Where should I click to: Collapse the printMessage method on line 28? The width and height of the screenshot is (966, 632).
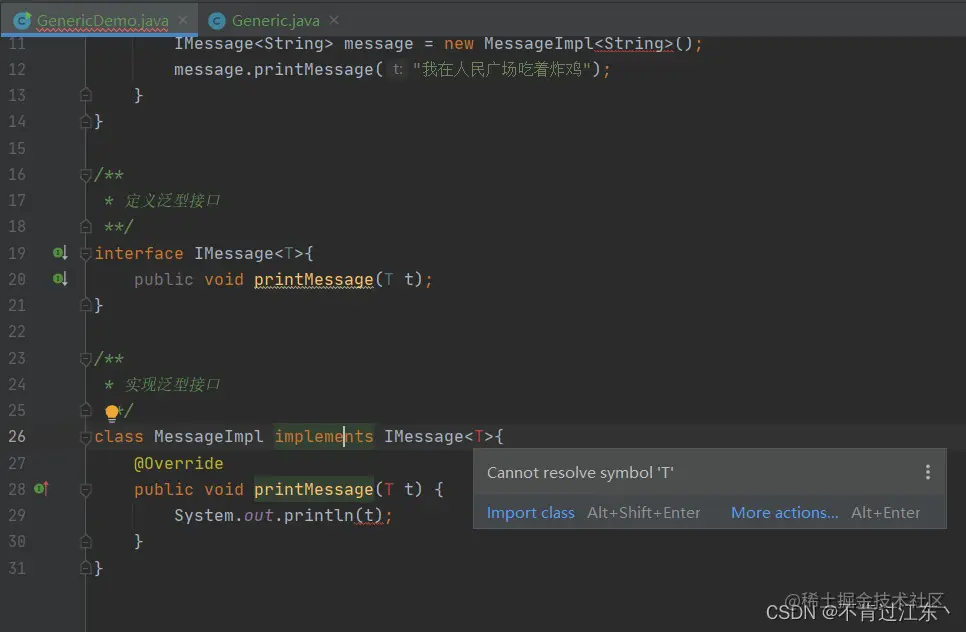(x=86, y=490)
